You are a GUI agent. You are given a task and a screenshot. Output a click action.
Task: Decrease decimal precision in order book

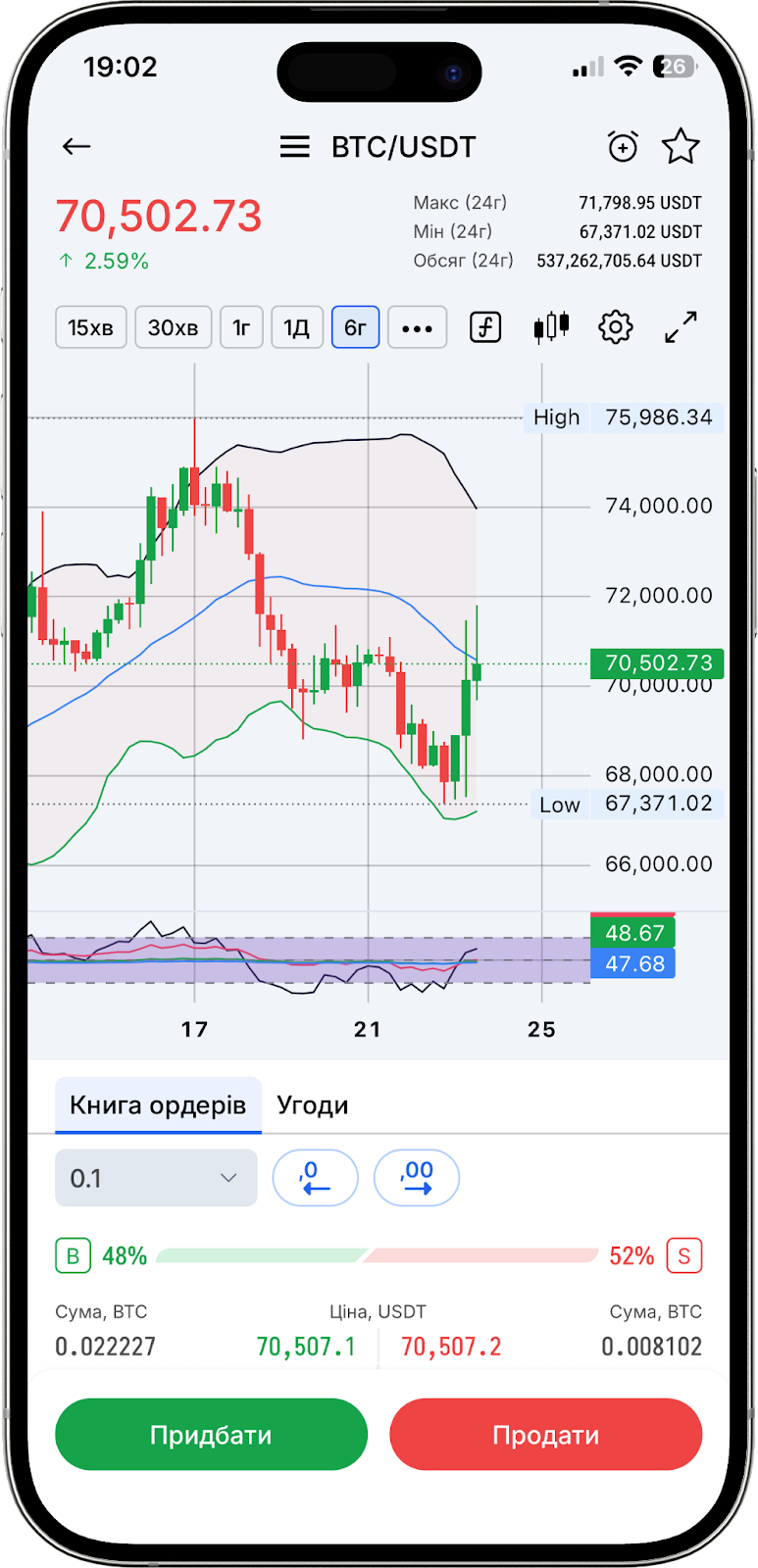pos(315,1178)
